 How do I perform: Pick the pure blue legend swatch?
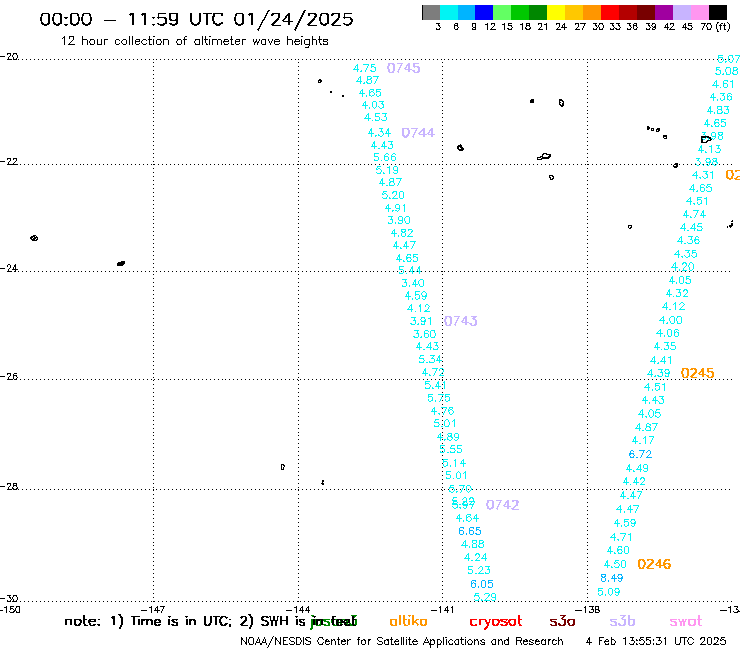pos(484,12)
